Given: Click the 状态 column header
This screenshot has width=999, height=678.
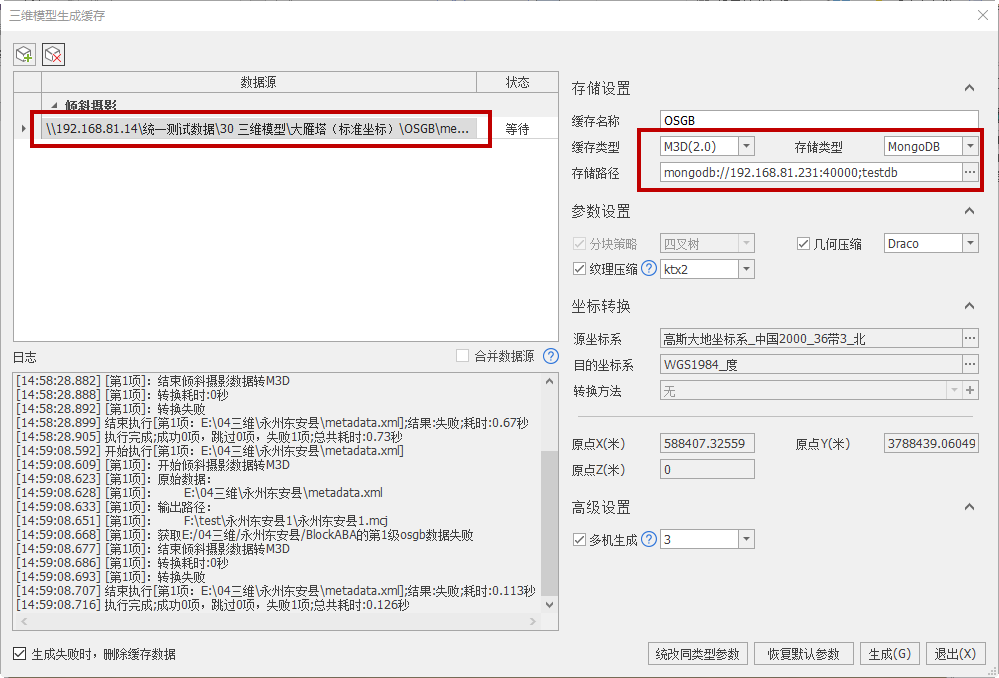Looking at the screenshot, I should click(517, 82).
